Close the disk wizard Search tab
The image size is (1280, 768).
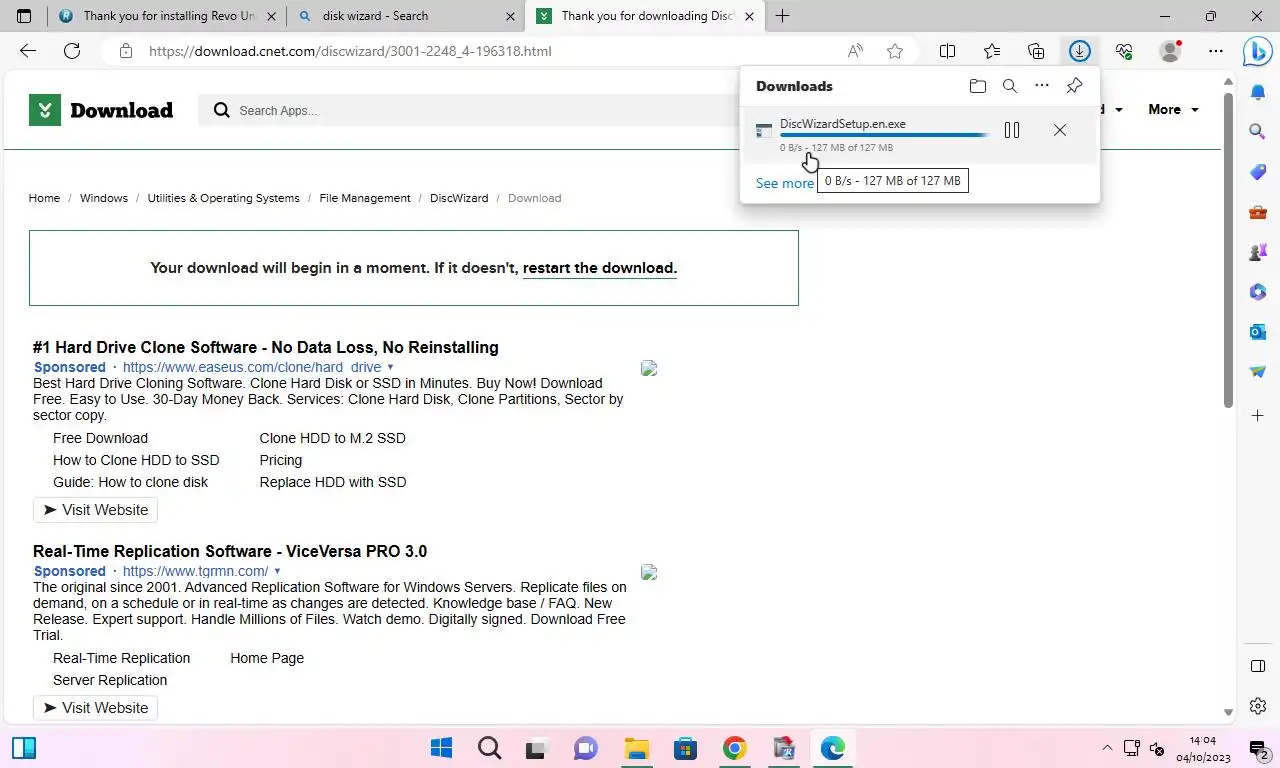[510, 16]
